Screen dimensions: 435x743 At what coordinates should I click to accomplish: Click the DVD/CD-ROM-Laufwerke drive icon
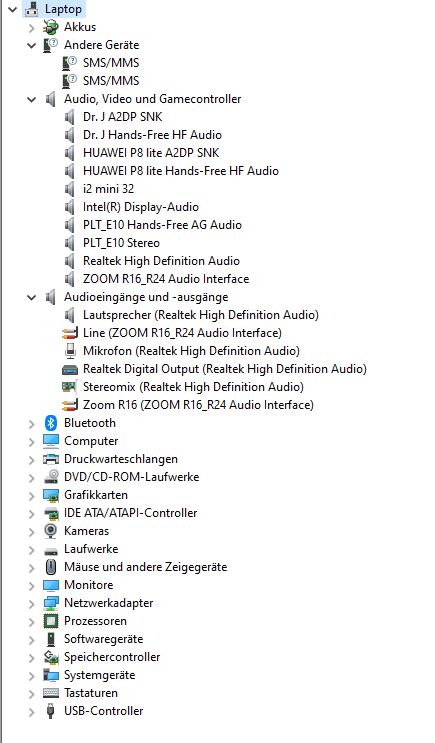51,477
